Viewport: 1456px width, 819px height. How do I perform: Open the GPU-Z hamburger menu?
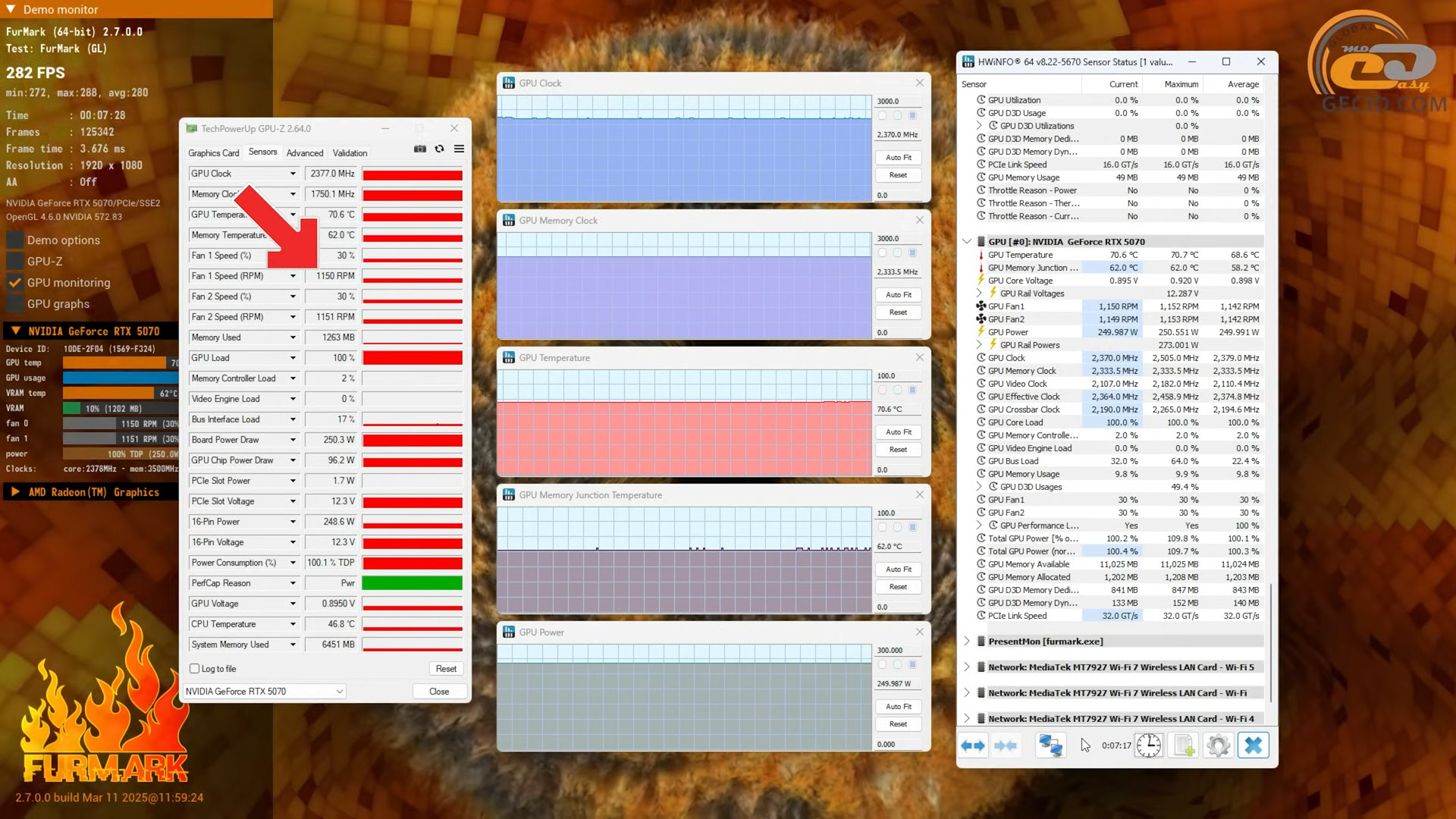459,149
